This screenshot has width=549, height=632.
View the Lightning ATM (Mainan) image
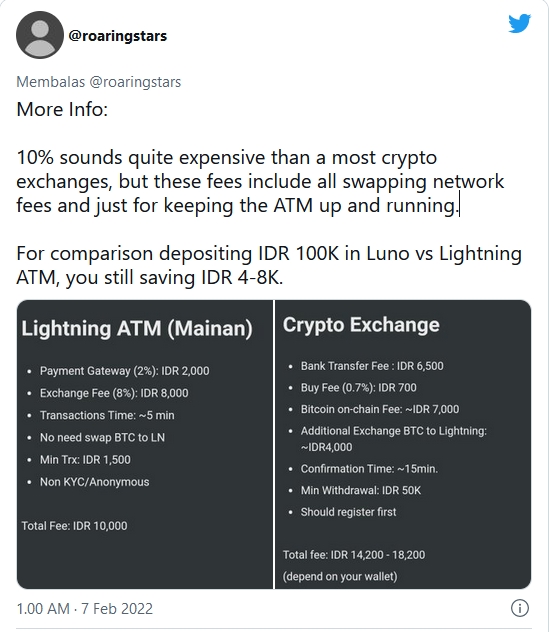145,444
